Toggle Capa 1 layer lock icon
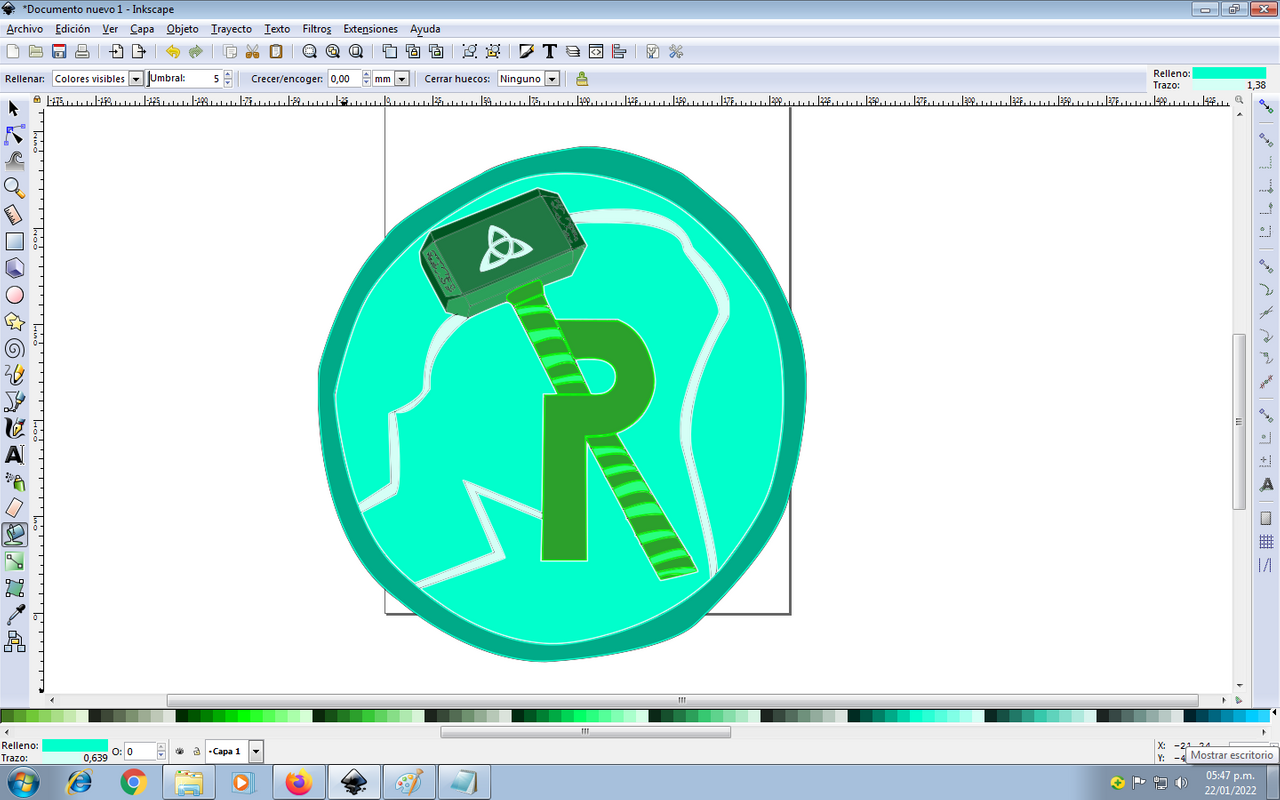This screenshot has height=800, width=1280. coord(196,751)
